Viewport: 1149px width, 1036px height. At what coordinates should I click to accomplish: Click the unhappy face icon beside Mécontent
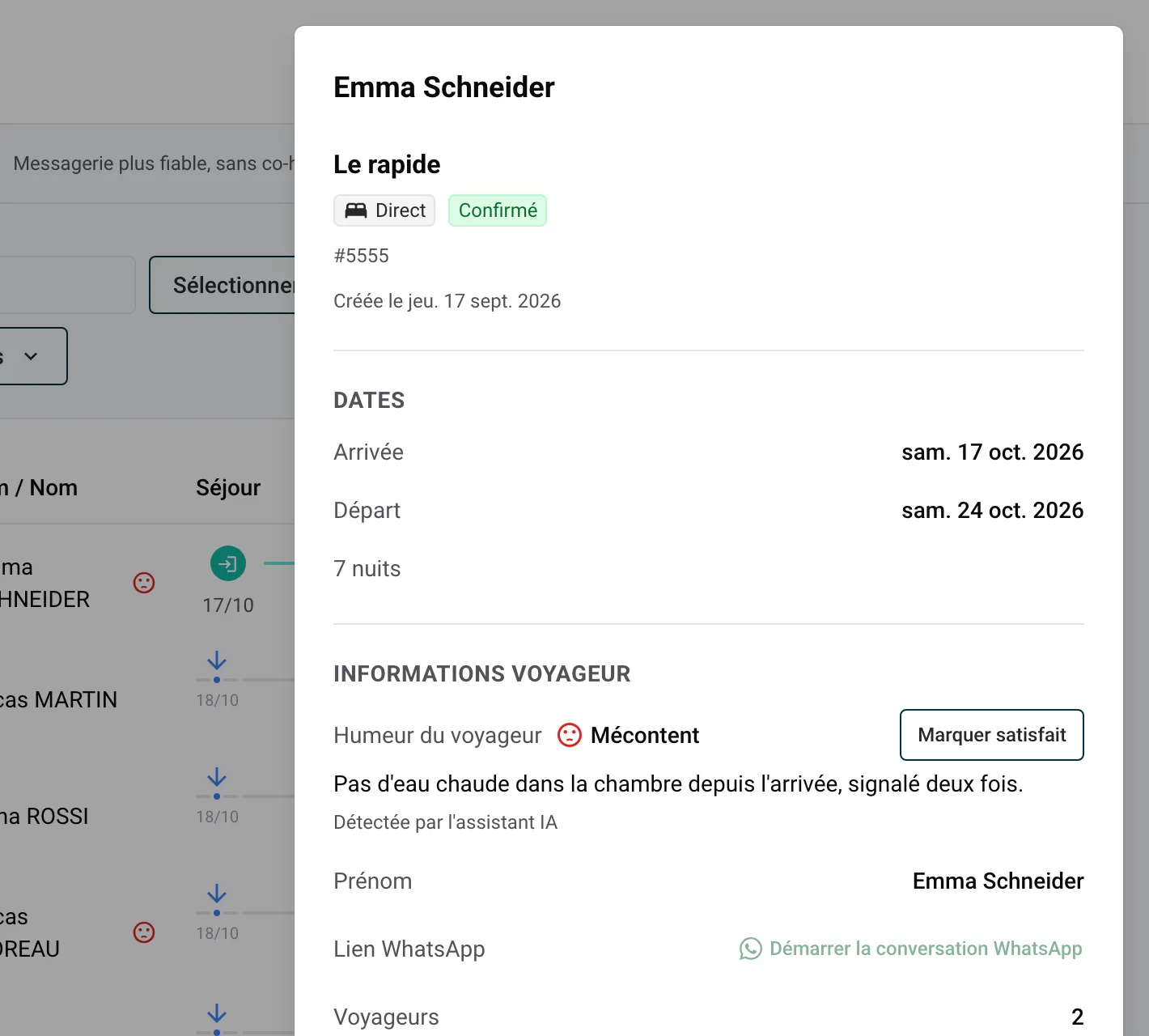tap(570, 735)
